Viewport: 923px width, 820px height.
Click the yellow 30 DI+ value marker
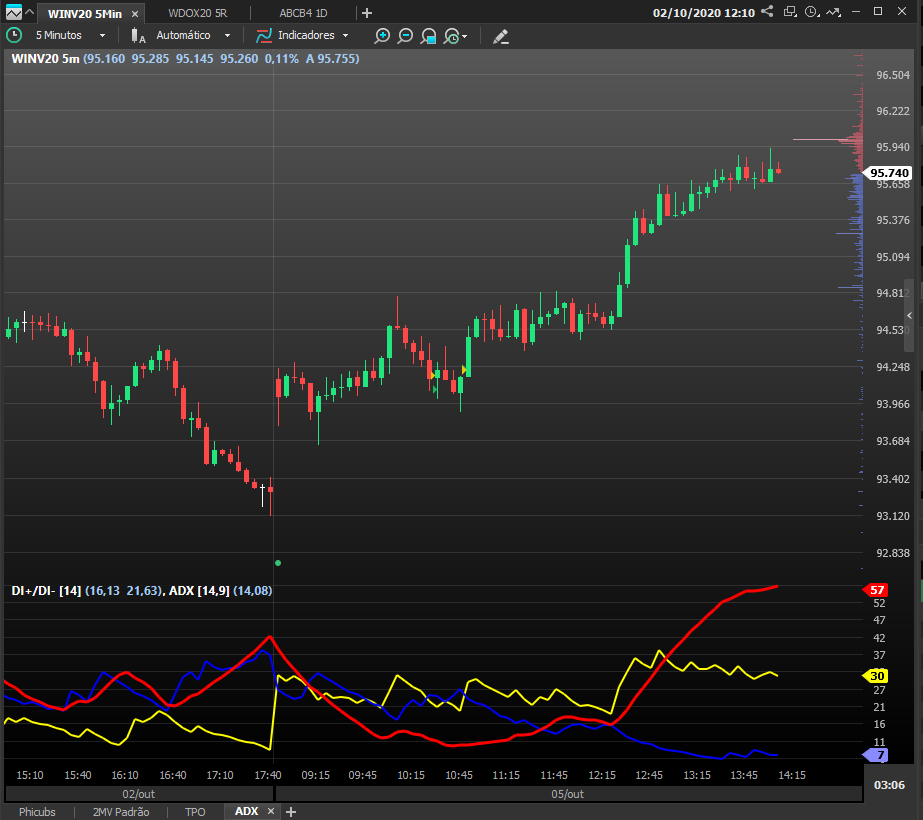876,676
